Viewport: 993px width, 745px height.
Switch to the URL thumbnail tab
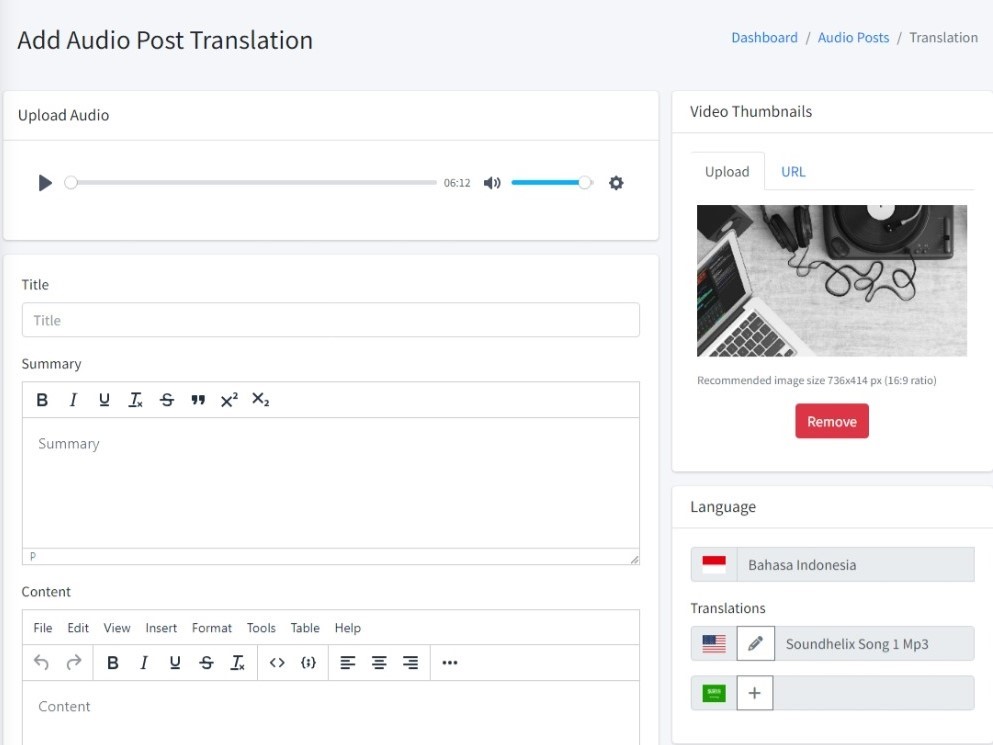[x=793, y=171]
